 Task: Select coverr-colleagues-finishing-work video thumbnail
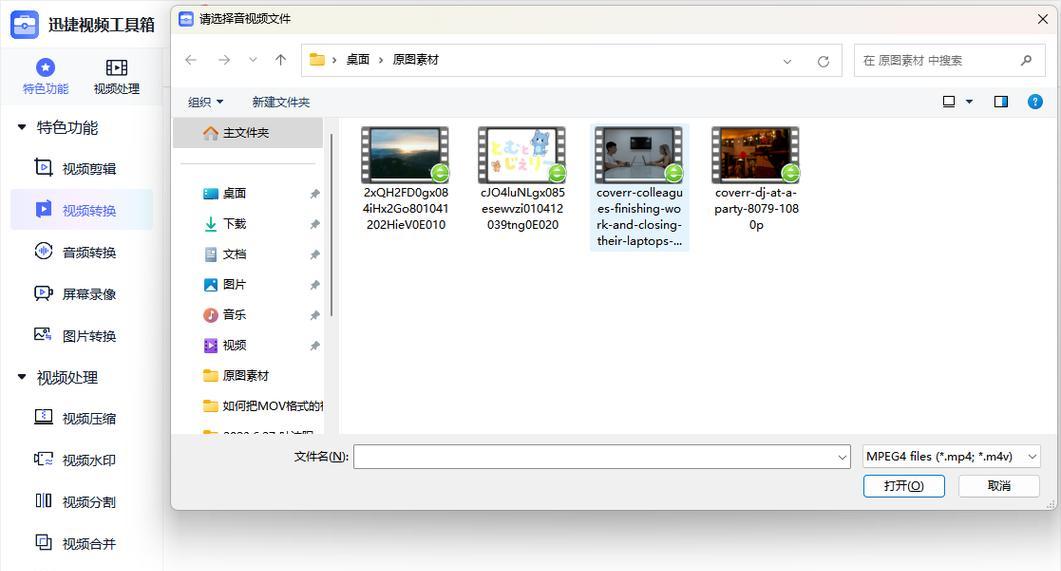[x=639, y=155]
